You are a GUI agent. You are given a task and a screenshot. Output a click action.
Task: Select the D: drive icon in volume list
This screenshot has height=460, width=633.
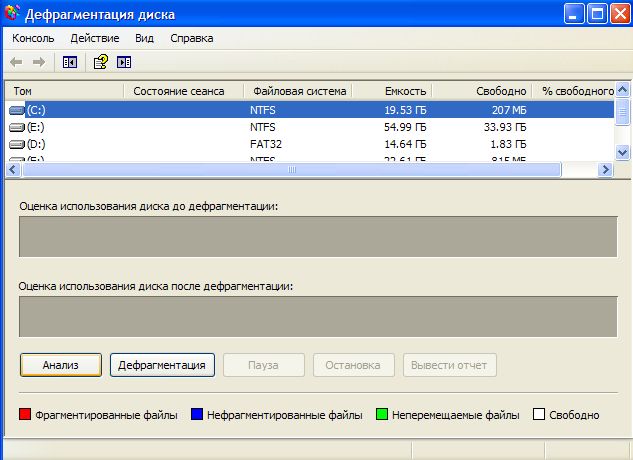coord(17,144)
